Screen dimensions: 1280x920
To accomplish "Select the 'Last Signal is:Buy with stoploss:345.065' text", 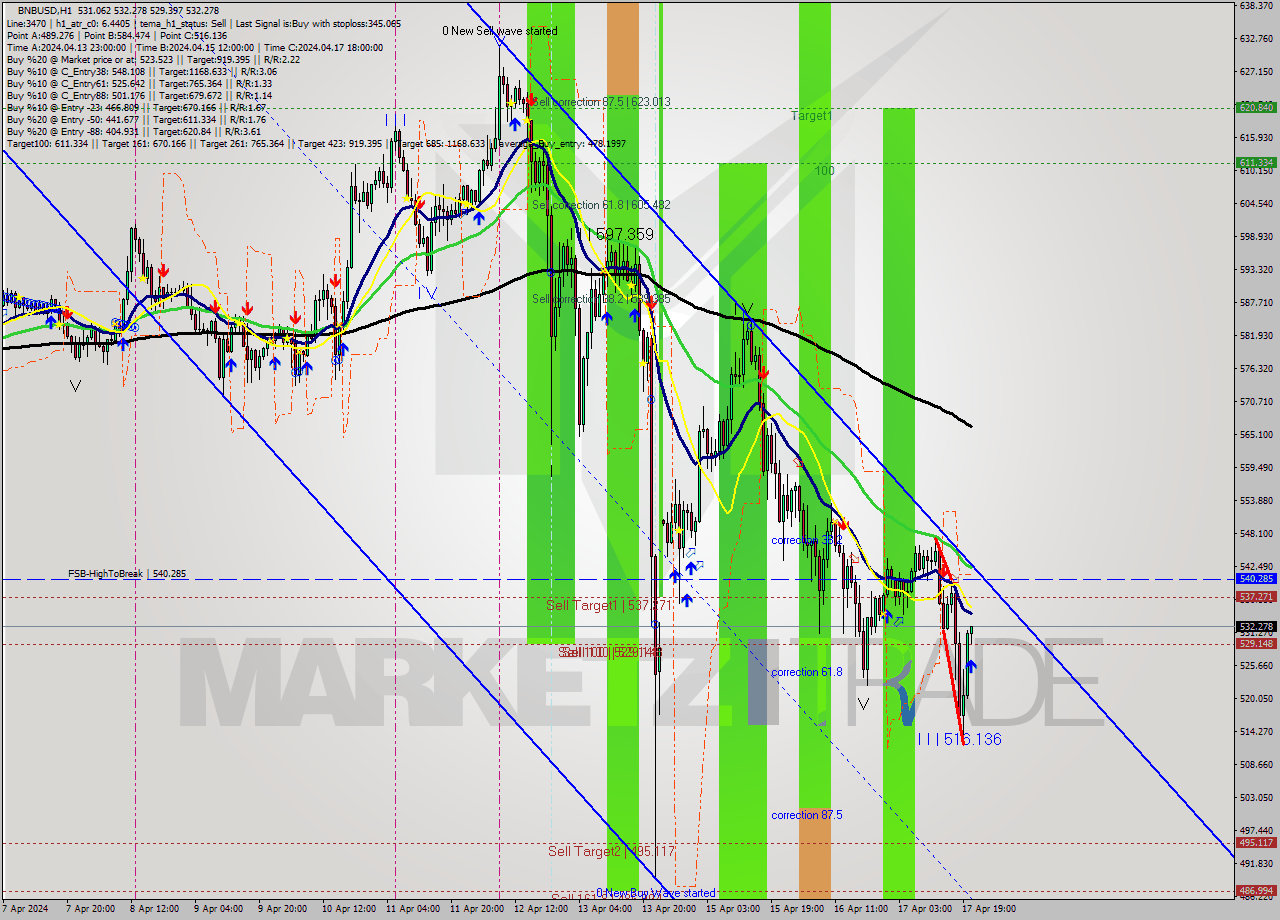I will click(x=317, y=23).
